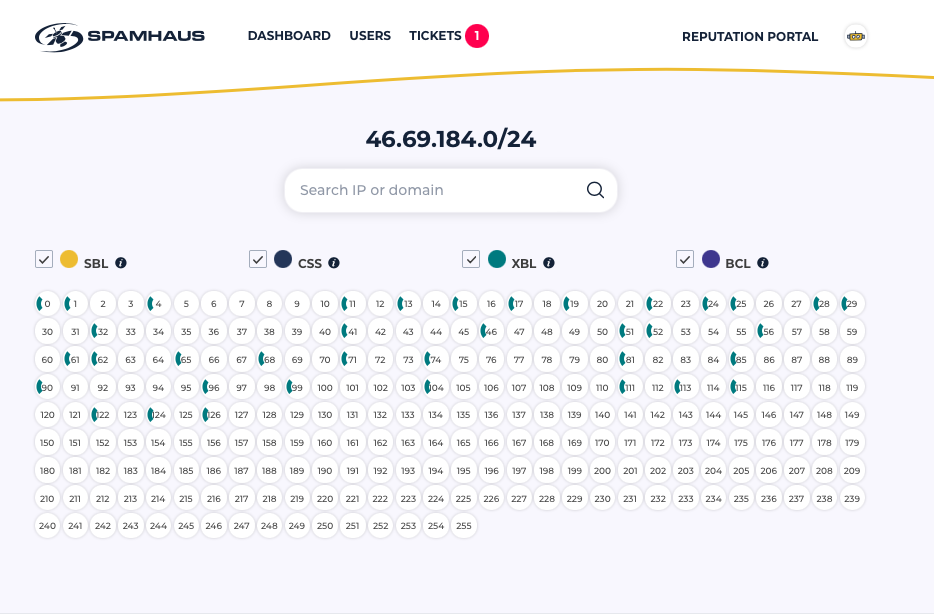The height and width of the screenshot is (614, 934).
Task: Select IP address 255 in the grid
Action: (463, 525)
